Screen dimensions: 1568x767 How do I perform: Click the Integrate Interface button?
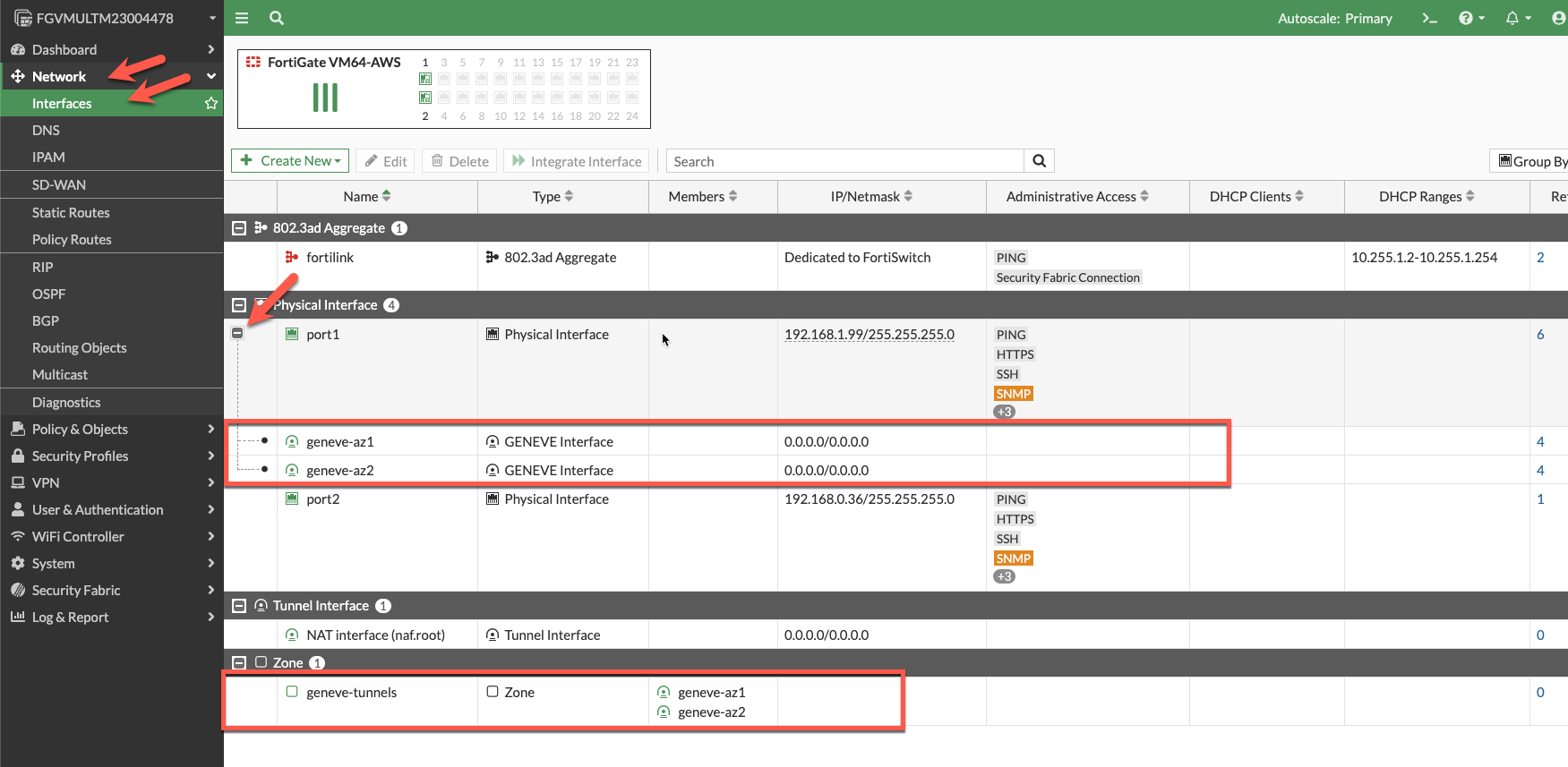577,161
